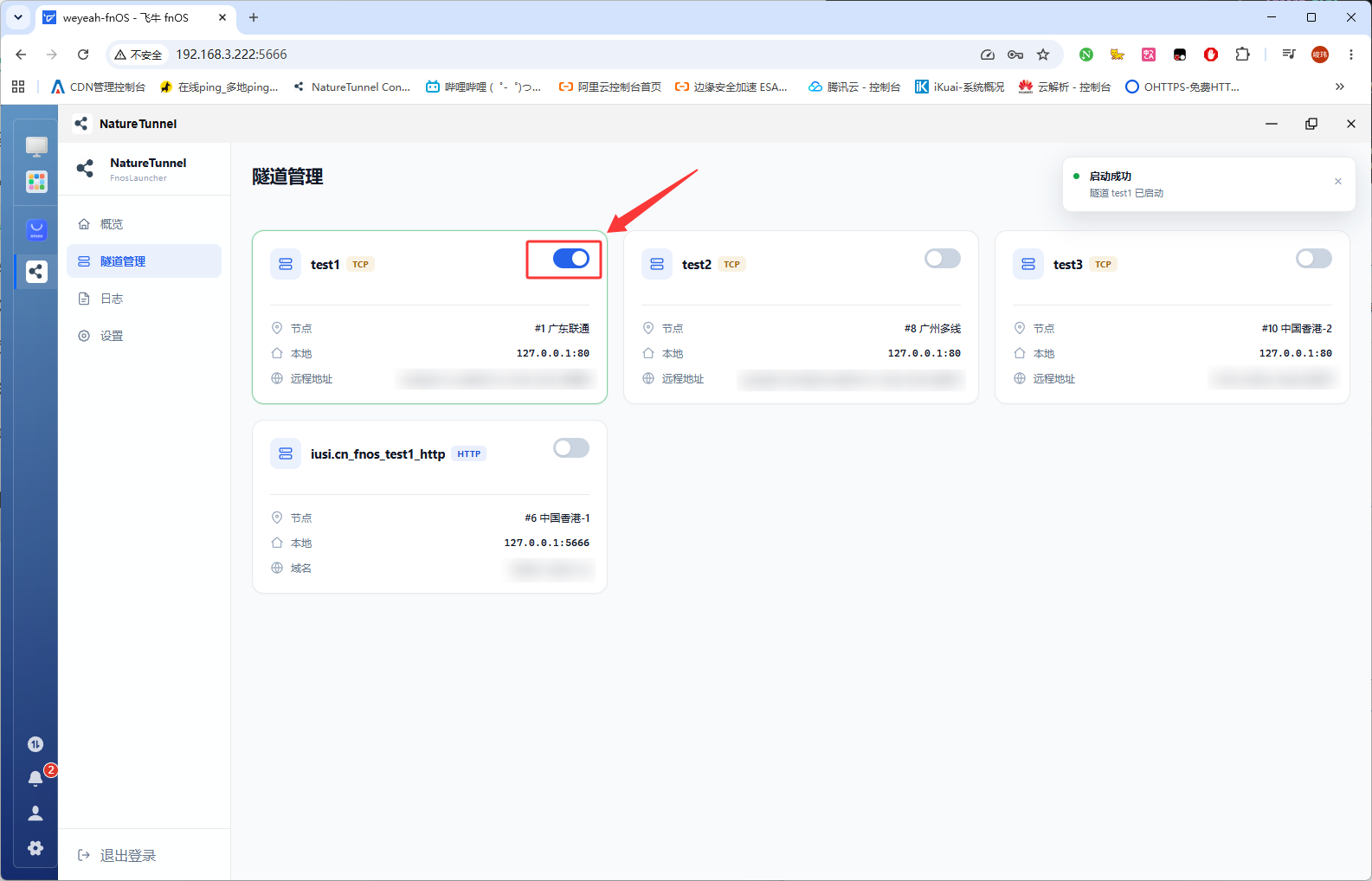The width and height of the screenshot is (1372, 881).
Task: Open the 腾讯云 - 控制台 bookmark
Action: (854, 87)
